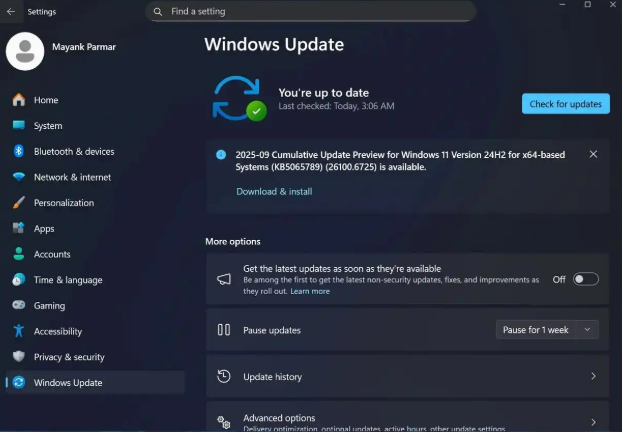This screenshot has height=432, width=622.
Task: Go to System settings
Action: click(95, 125)
